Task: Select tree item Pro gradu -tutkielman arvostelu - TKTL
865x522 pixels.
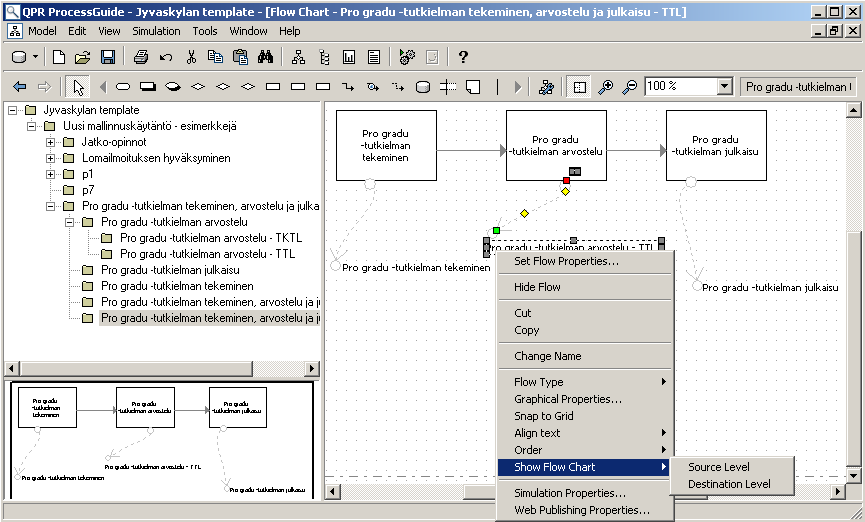Action: [211, 238]
